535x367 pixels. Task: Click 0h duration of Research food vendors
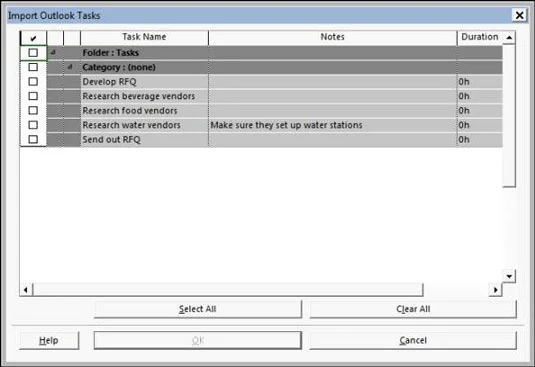[464, 111]
